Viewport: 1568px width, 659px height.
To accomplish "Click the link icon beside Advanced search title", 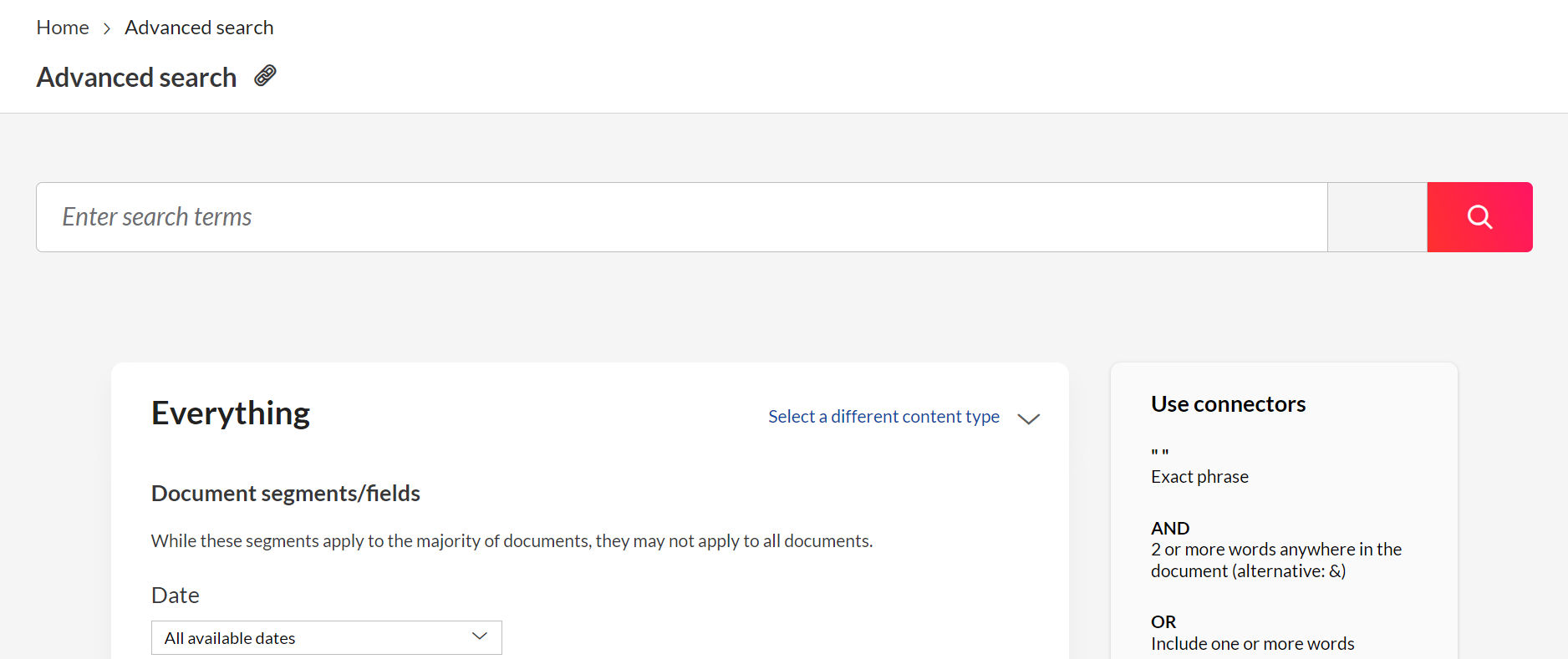I will tap(265, 76).
